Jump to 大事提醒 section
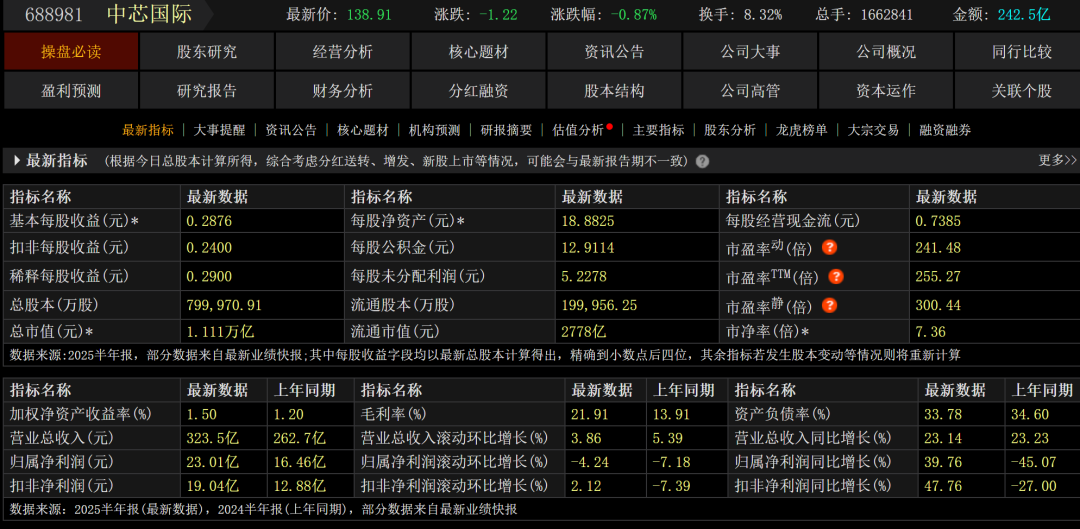1080x529 pixels. click(x=220, y=130)
